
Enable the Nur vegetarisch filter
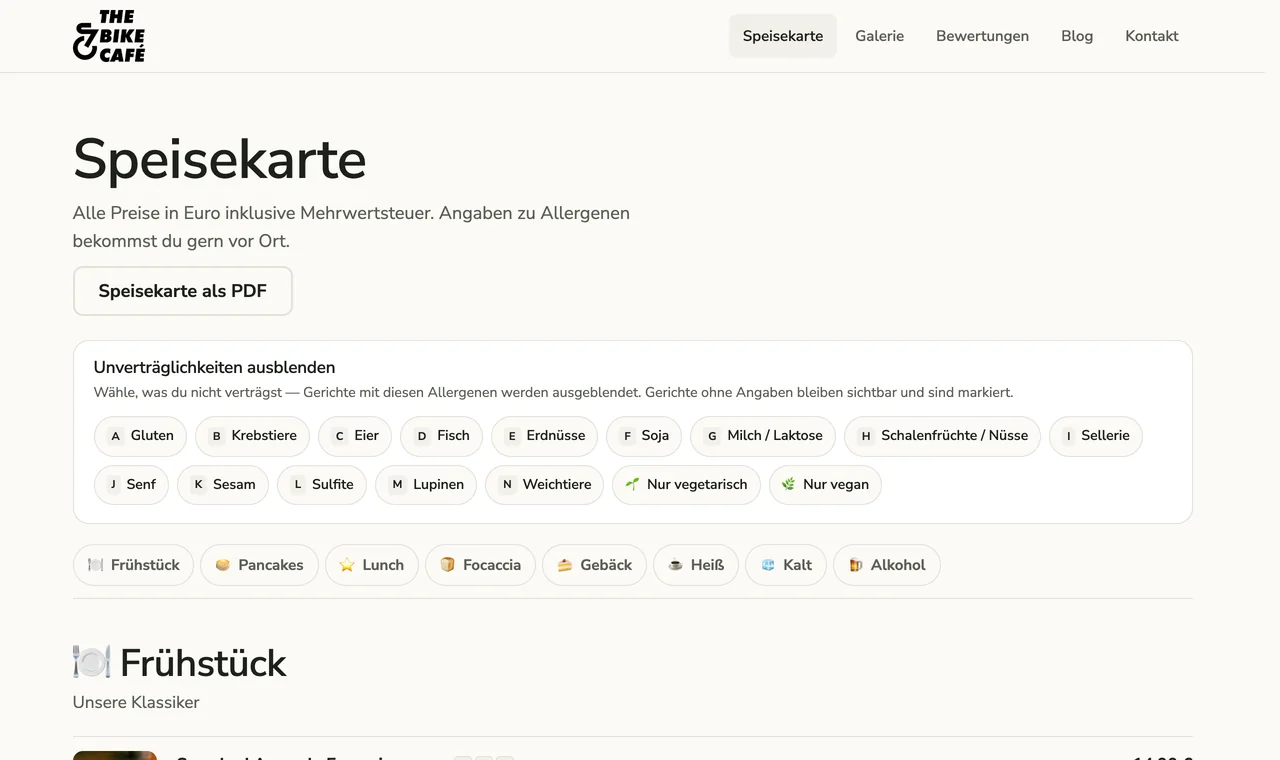point(686,485)
